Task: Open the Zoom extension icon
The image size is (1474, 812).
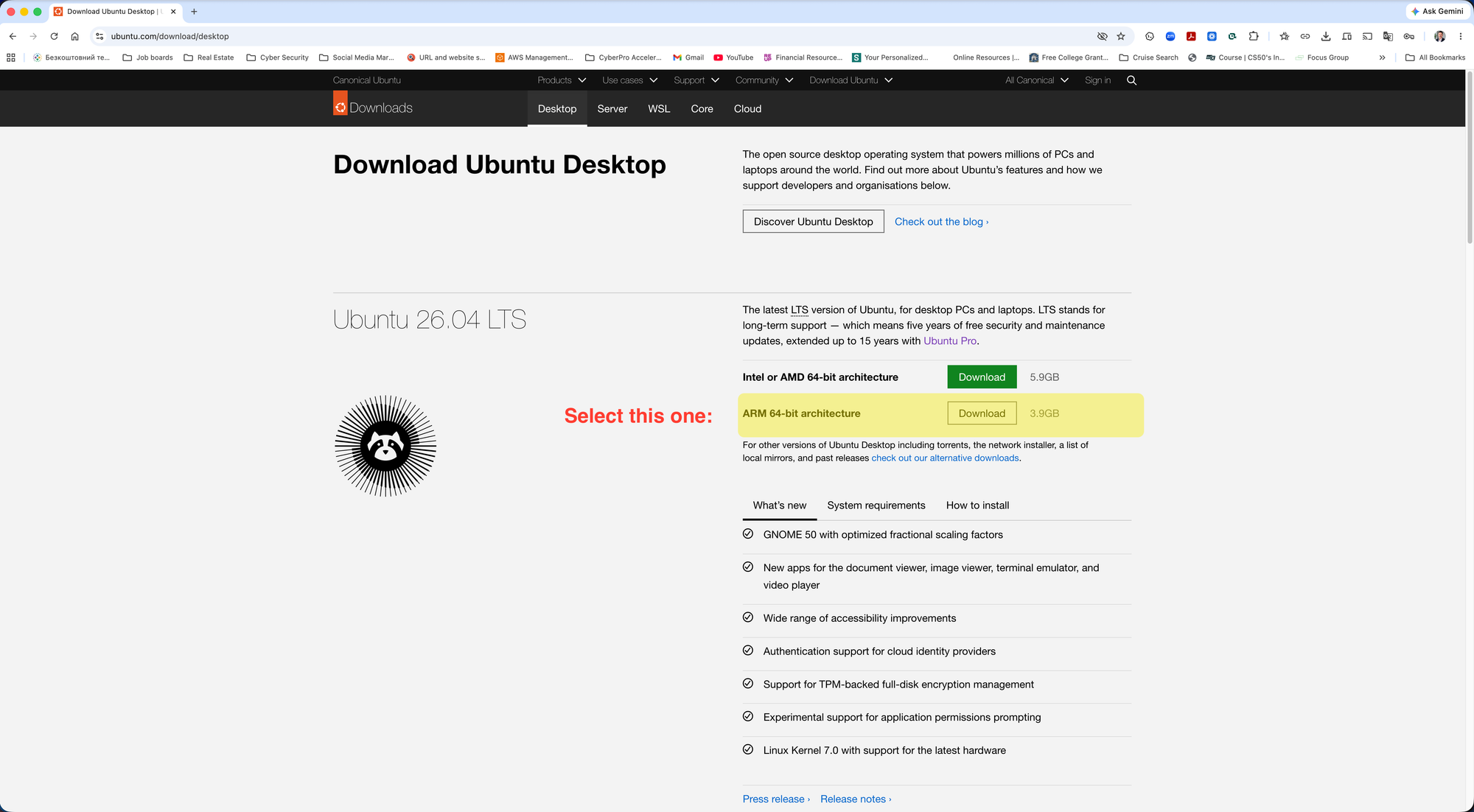Action: pos(1170,36)
